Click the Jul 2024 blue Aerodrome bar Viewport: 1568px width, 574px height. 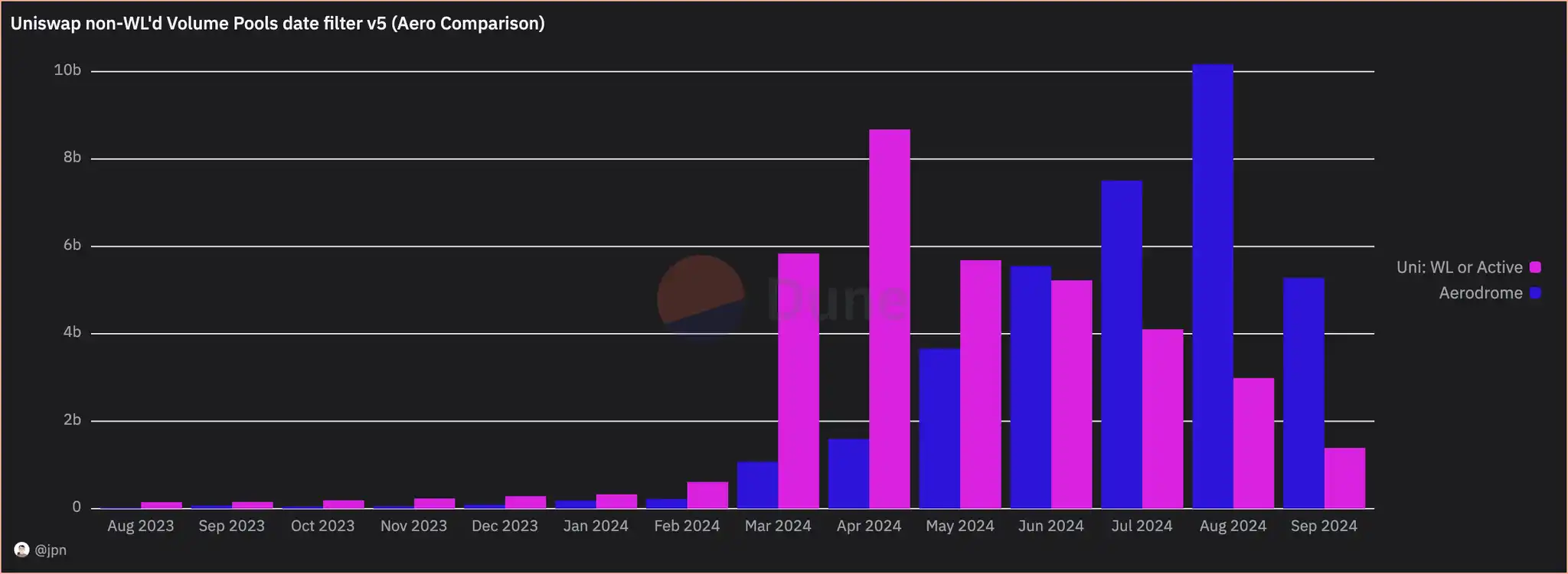[x=1121, y=344]
